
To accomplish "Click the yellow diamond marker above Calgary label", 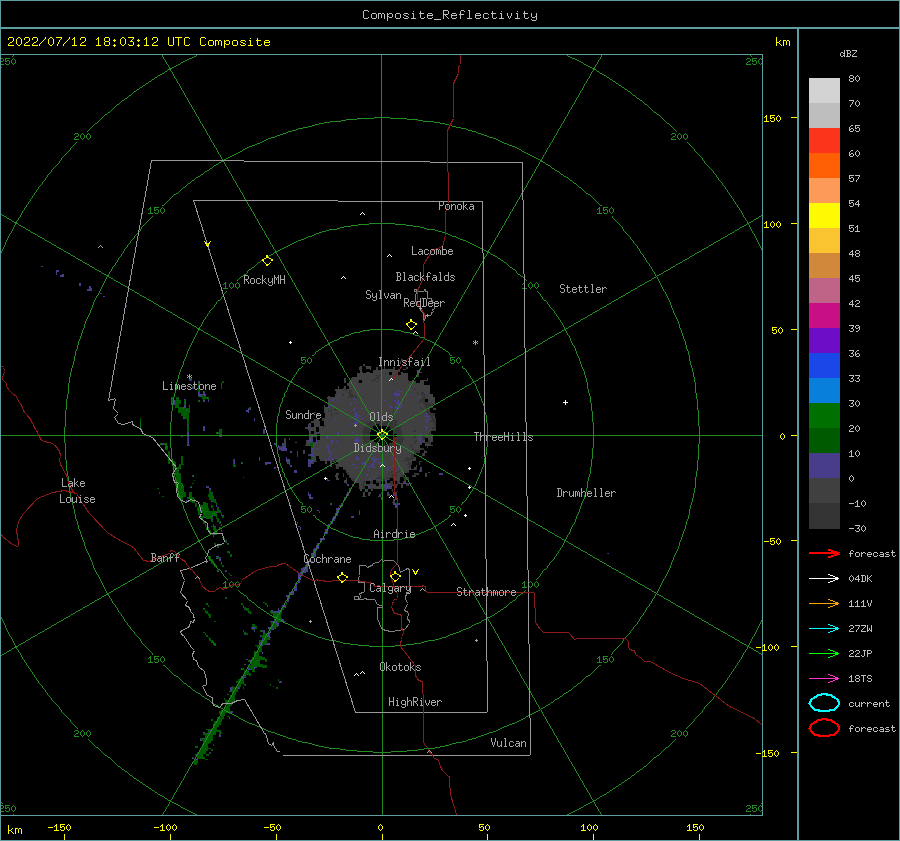I will (395, 576).
